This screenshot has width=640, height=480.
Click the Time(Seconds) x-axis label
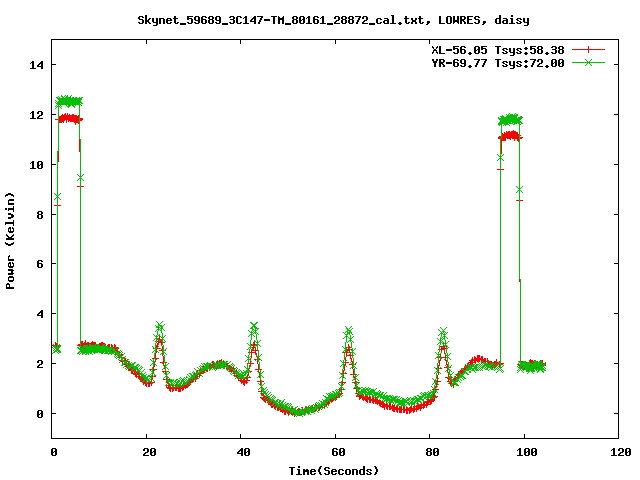tap(333, 471)
